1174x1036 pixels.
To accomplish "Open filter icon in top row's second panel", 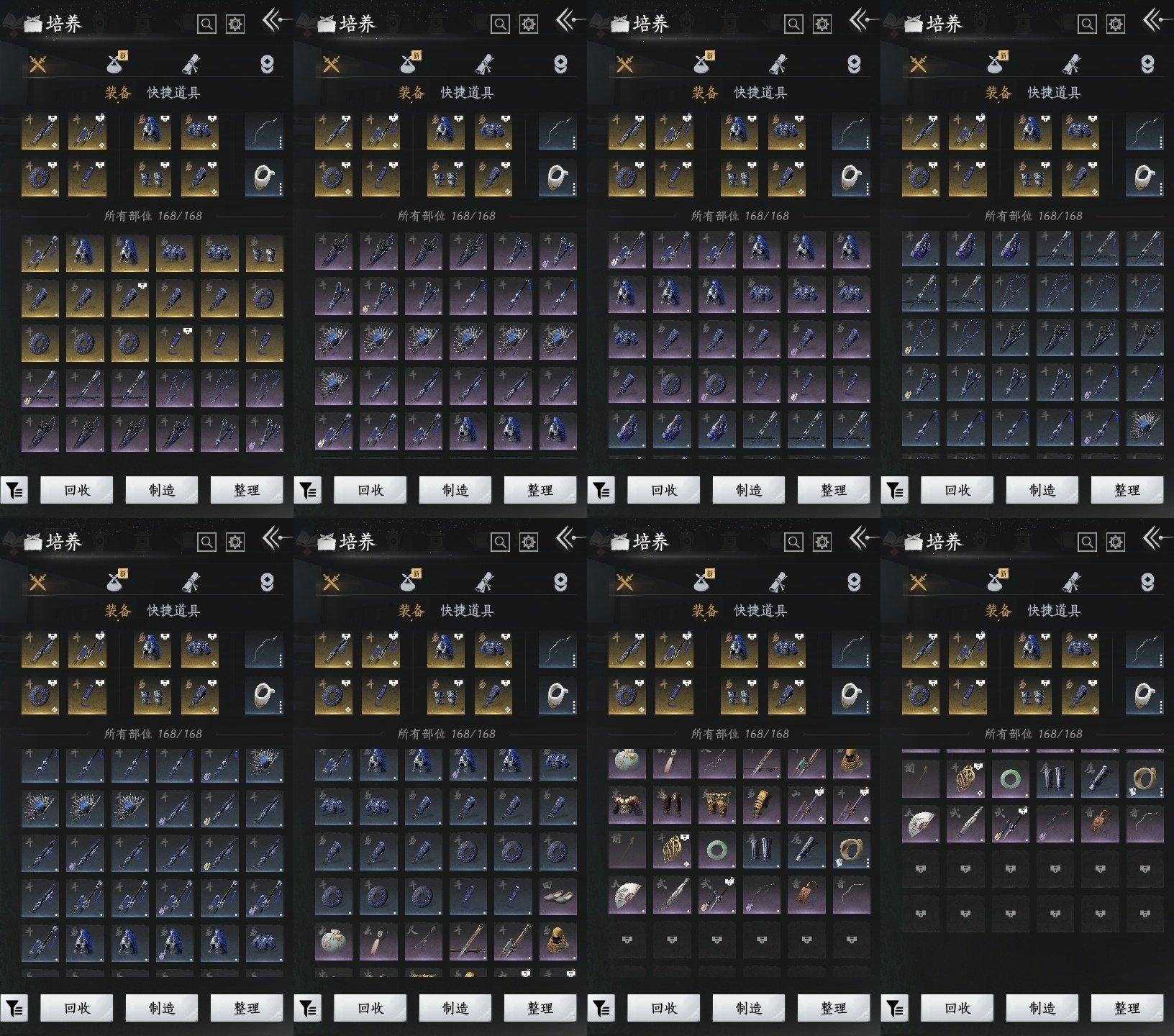I will [x=308, y=491].
